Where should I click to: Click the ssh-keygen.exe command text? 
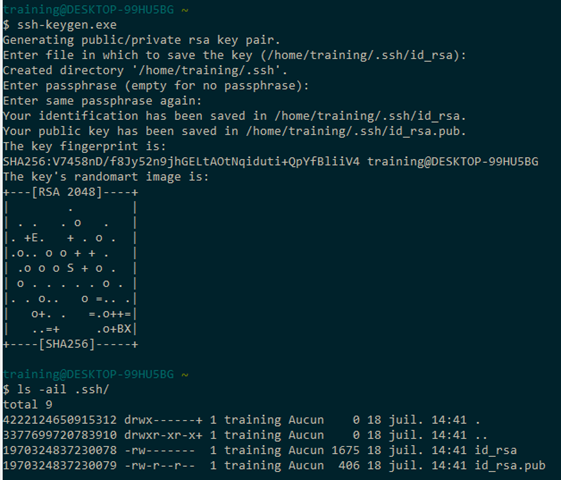click(x=67, y=25)
